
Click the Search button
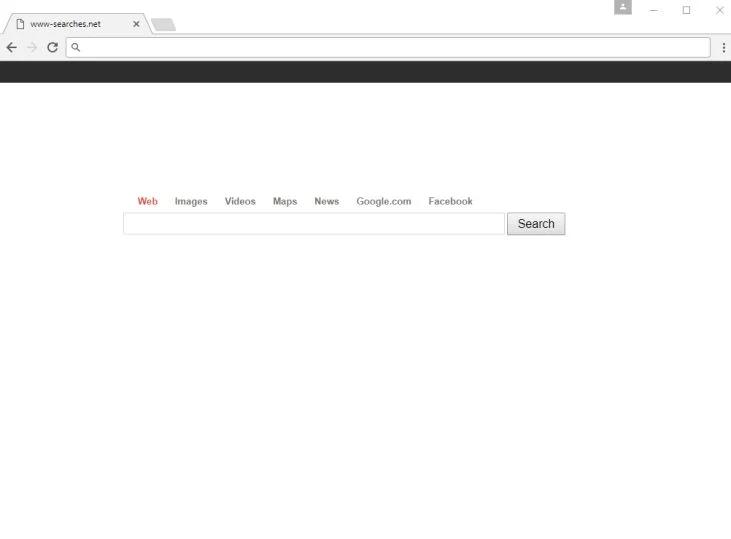click(x=536, y=224)
